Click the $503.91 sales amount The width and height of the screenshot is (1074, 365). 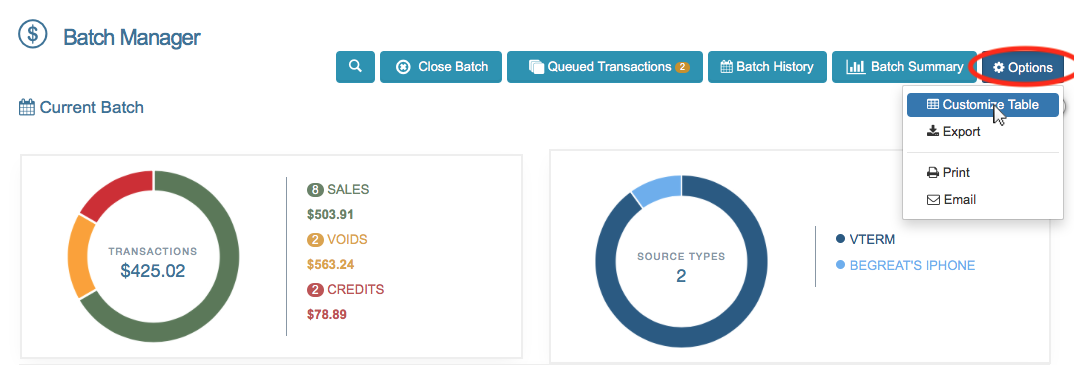coord(330,214)
